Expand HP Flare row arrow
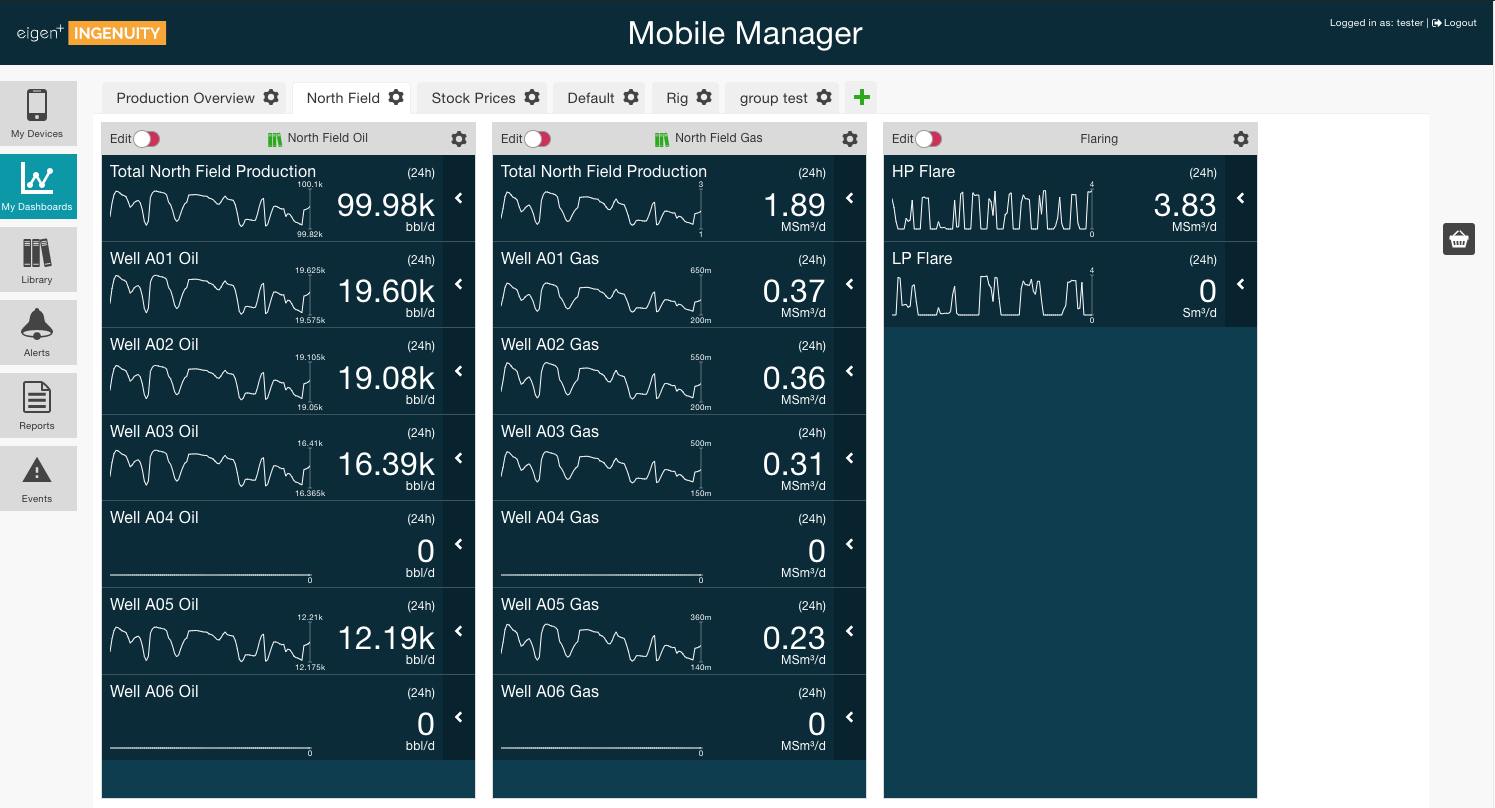The height and width of the screenshot is (808, 1495). pos(1241,198)
